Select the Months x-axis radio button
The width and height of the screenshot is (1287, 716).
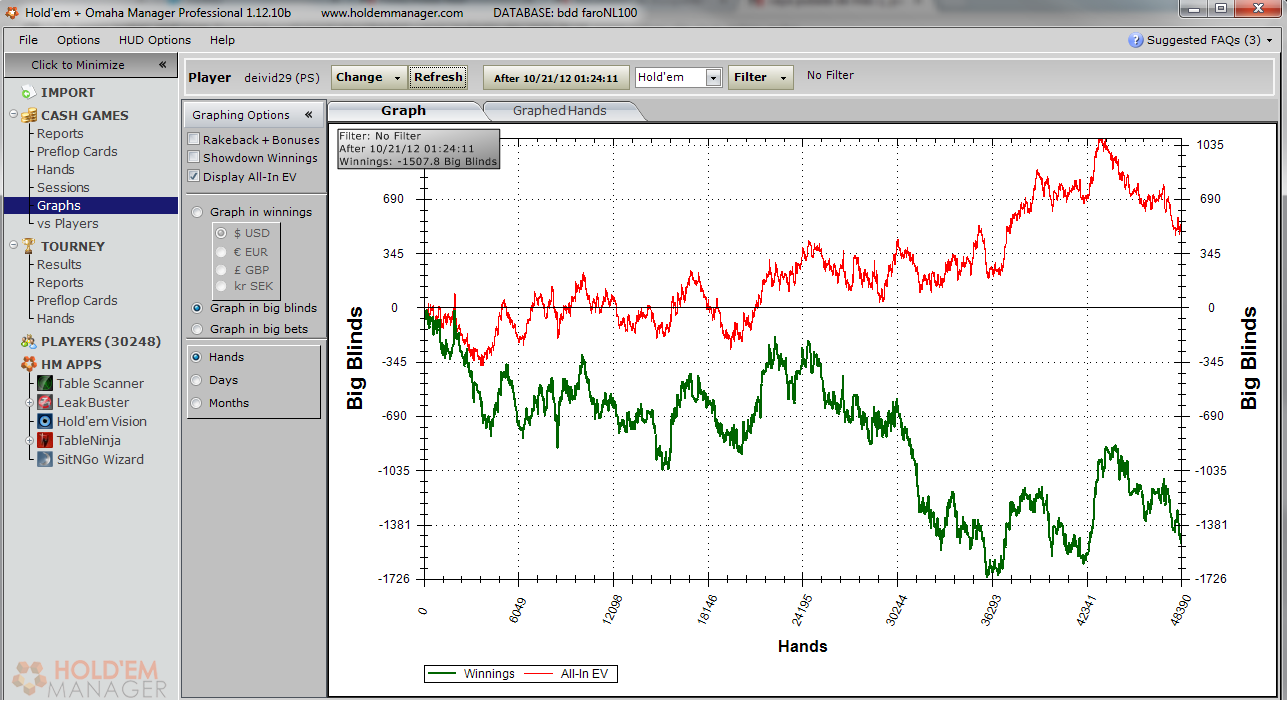(196, 403)
